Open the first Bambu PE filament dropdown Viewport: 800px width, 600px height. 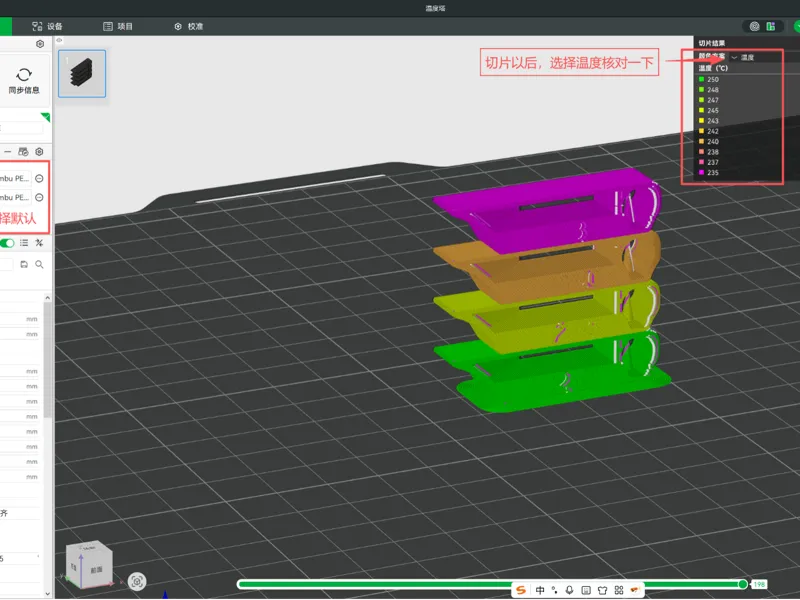(15, 179)
